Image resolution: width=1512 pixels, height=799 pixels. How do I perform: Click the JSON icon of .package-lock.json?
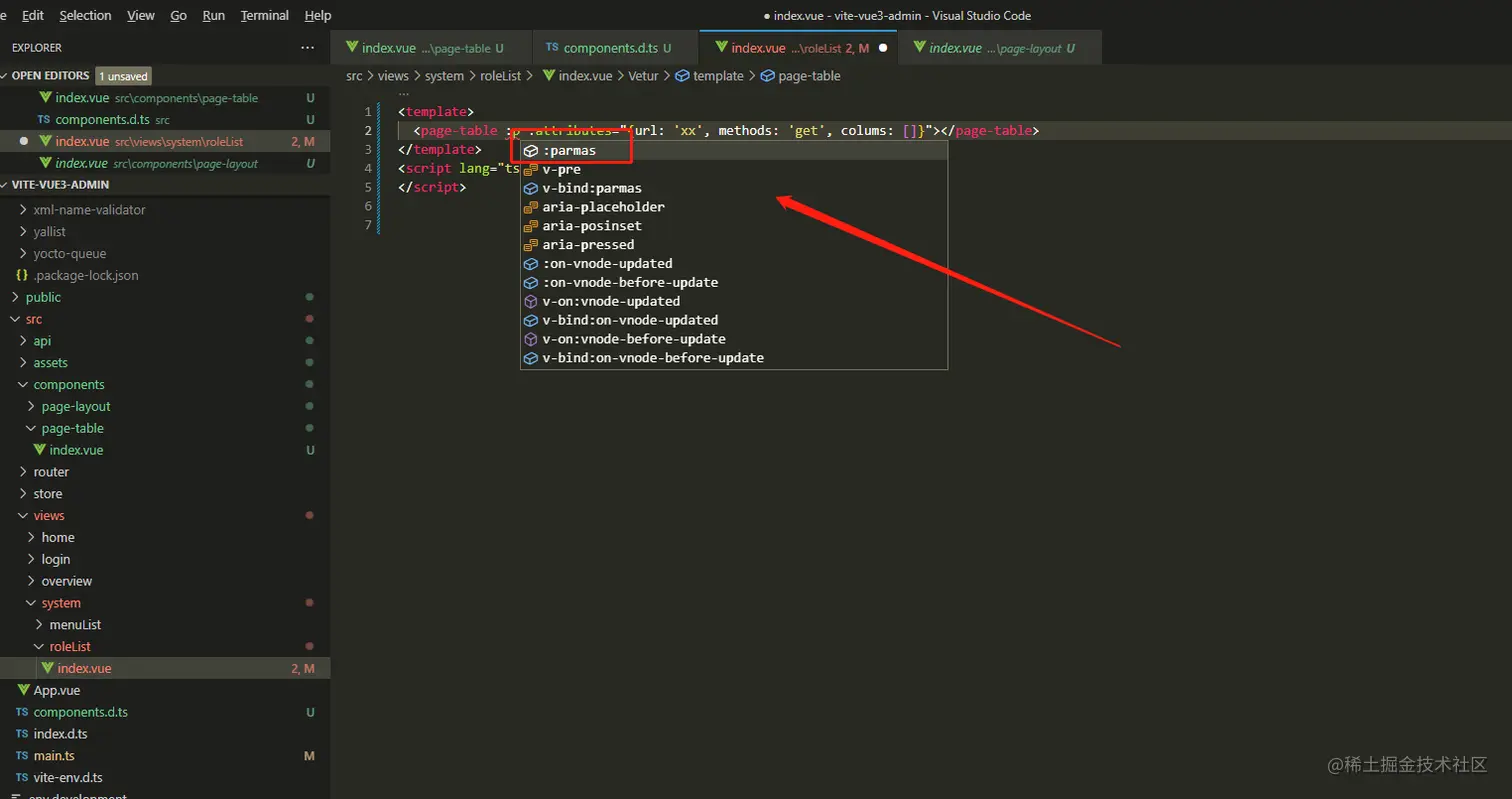(x=22, y=275)
